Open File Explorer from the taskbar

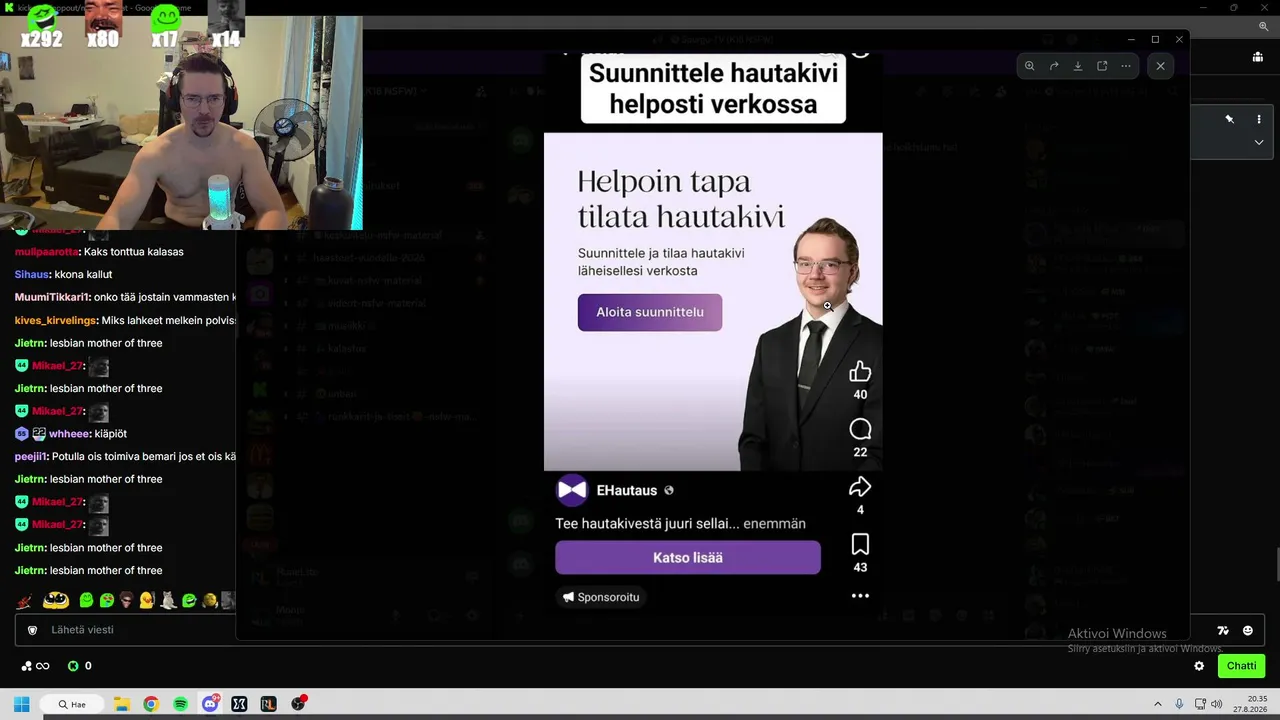121,704
